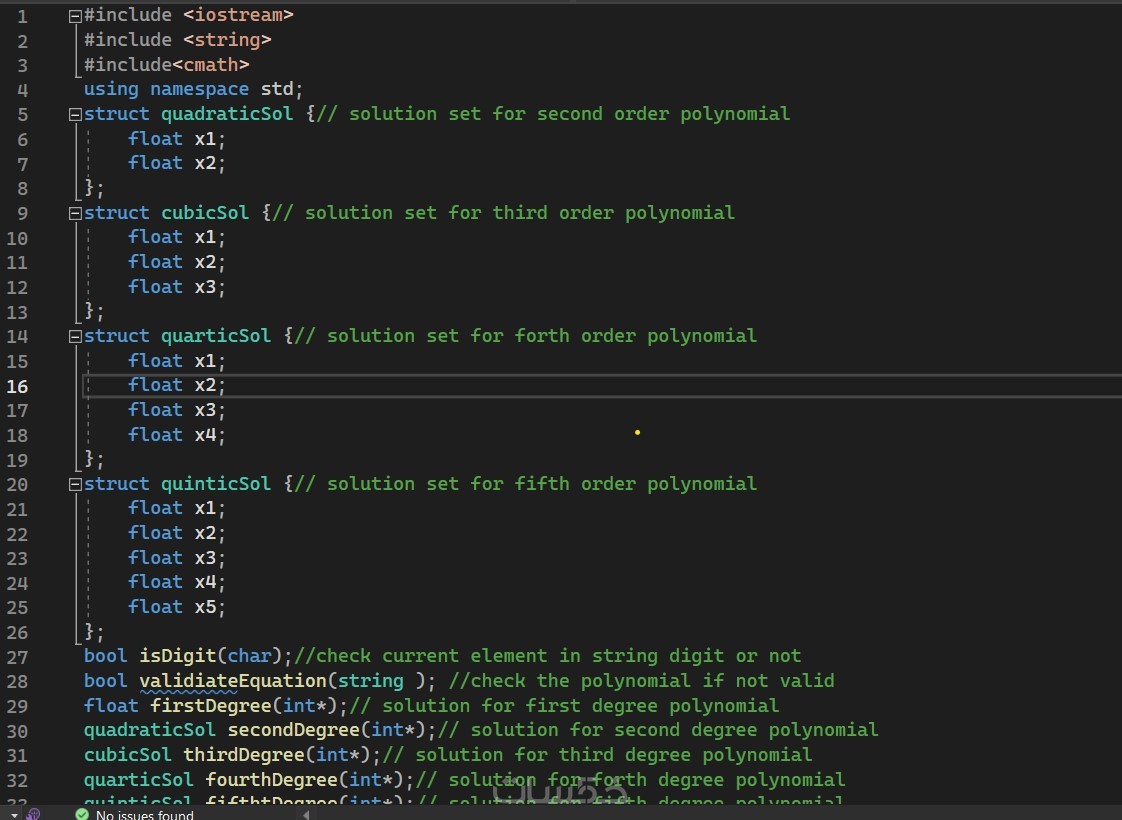
Task: Collapse the cubicSol struct definition
Action: click(74, 213)
